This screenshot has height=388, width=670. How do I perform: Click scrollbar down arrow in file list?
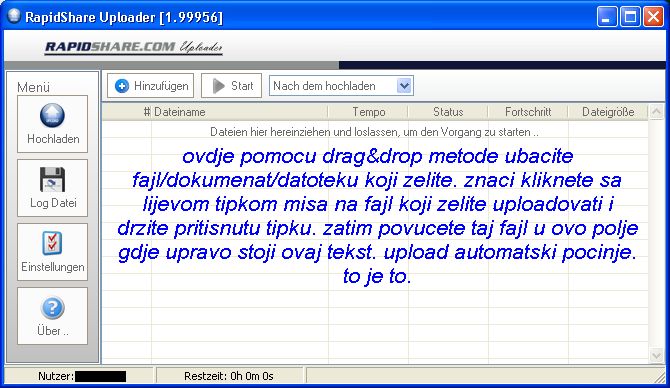tap(656, 355)
